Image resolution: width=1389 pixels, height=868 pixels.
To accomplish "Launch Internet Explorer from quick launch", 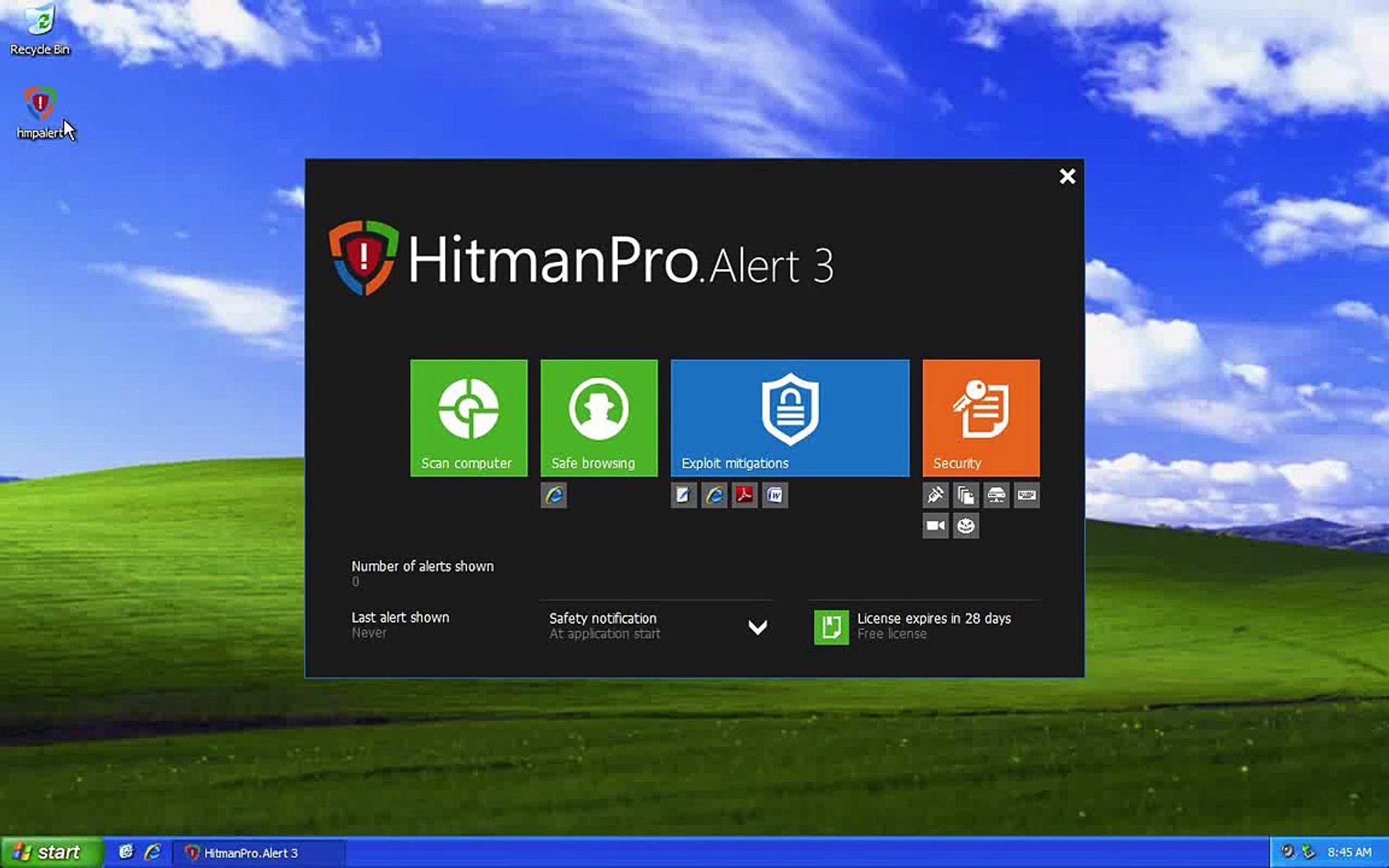I will (152, 852).
